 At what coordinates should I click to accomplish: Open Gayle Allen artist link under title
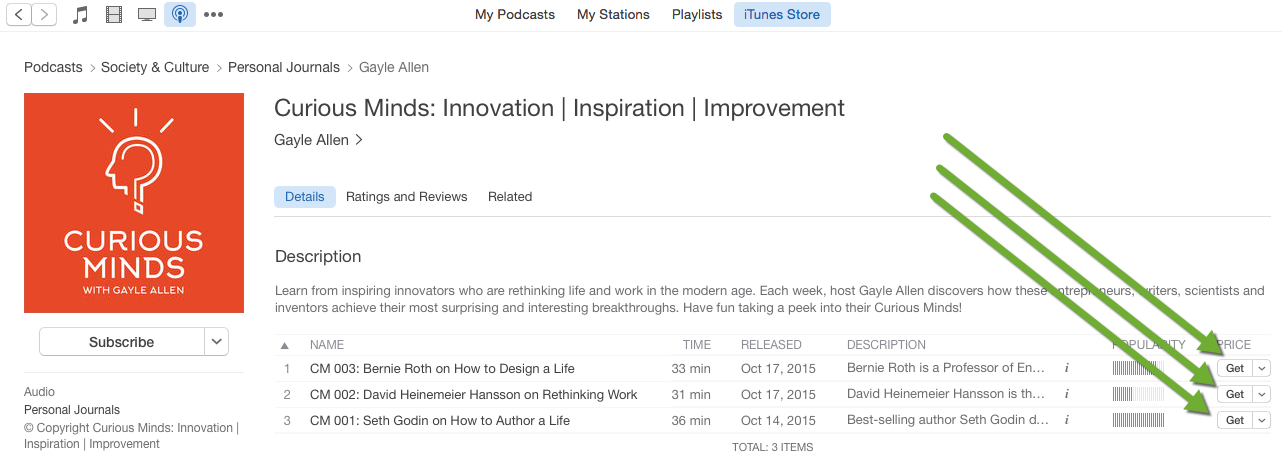coord(319,140)
